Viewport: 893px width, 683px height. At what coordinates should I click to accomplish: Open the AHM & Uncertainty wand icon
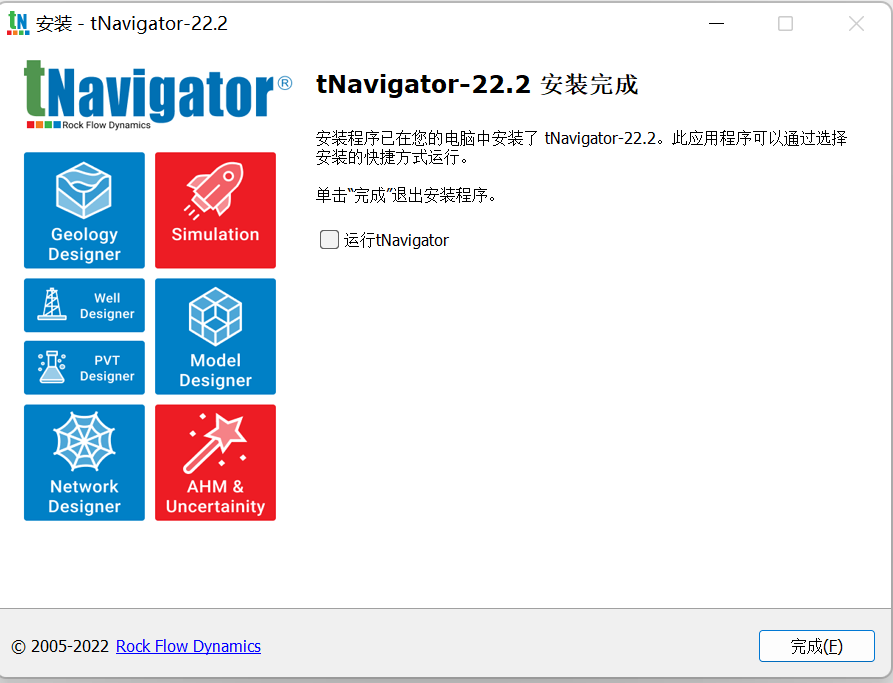coord(215,462)
